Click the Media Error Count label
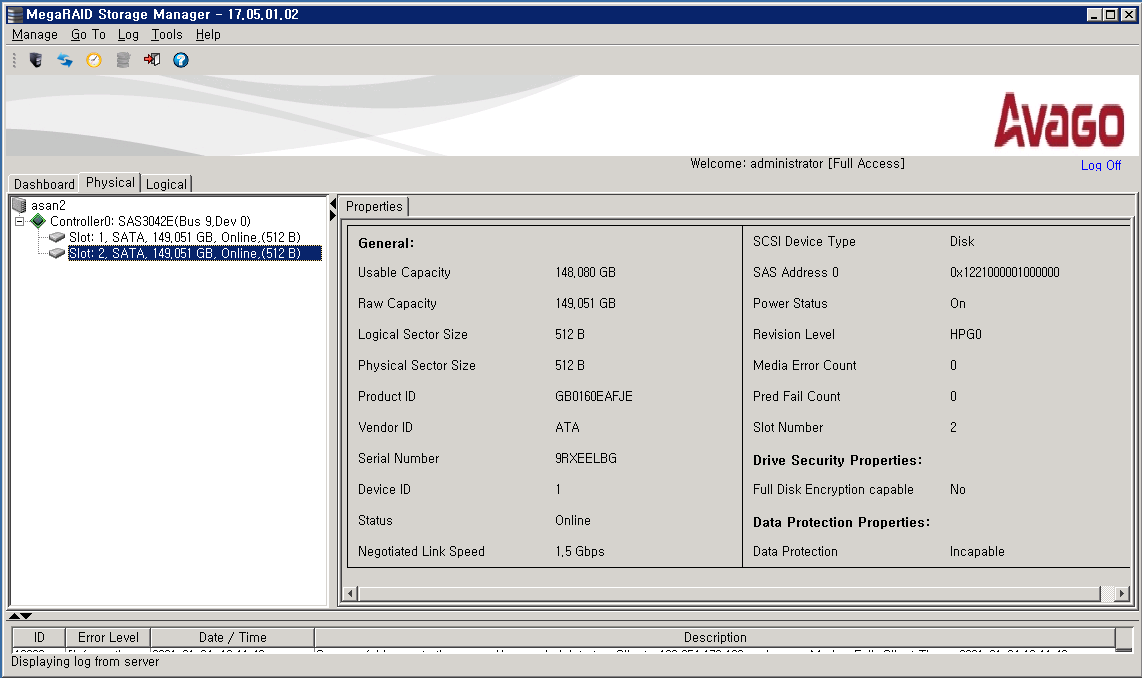 [x=805, y=365]
